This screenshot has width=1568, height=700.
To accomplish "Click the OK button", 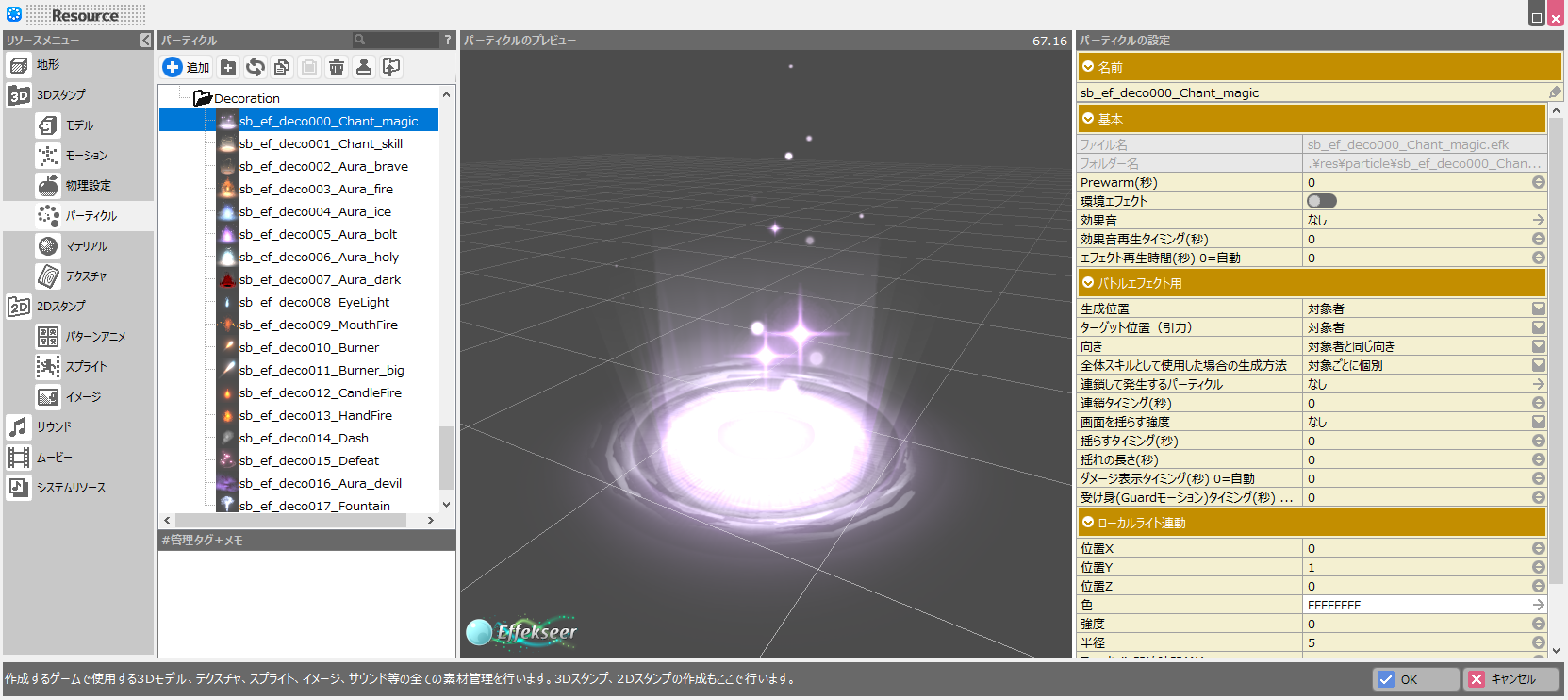I will pos(1414,679).
